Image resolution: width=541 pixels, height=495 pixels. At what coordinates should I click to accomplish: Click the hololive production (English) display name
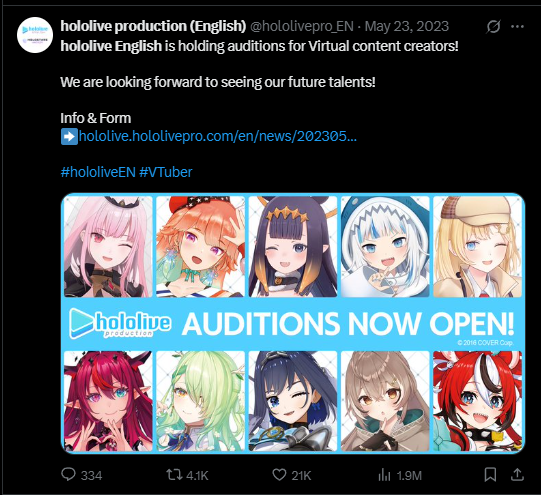pos(153,26)
